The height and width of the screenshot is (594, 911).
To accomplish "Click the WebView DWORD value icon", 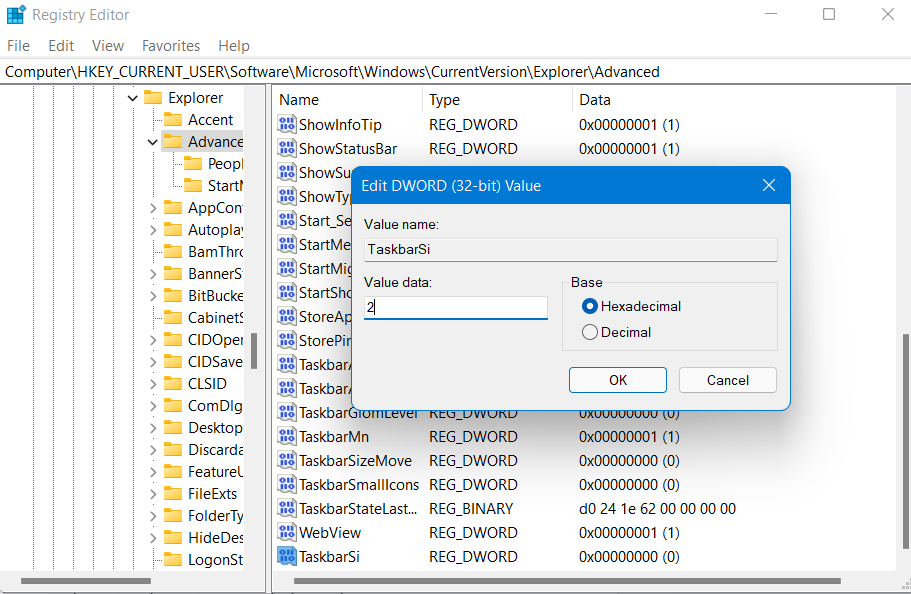I will click(x=287, y=533).
